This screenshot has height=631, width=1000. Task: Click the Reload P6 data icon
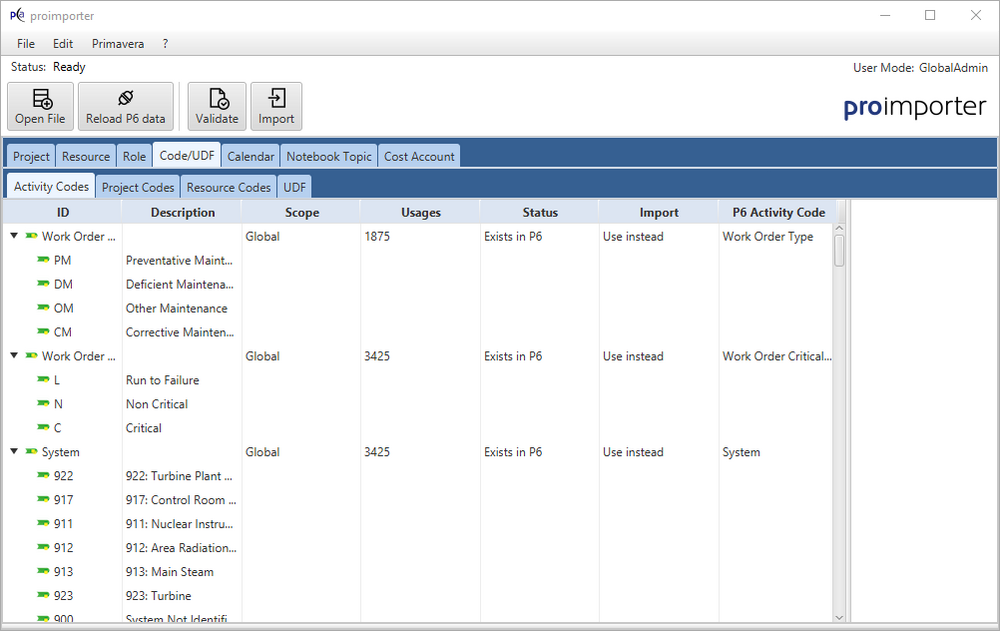click(125, 99)
